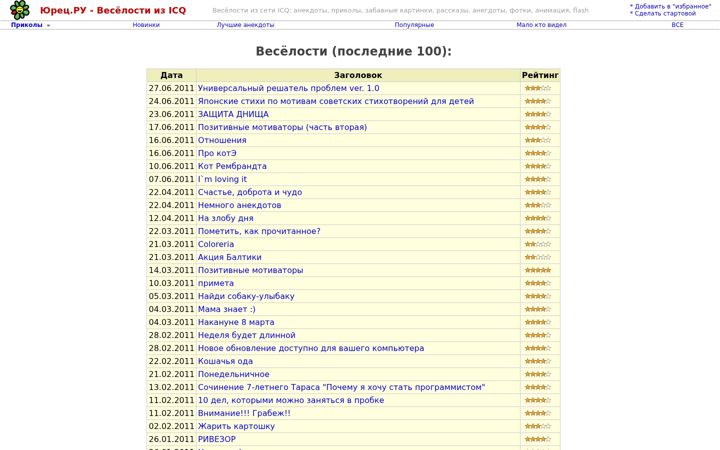Open Новое обновление доступно для вашего компьютера
The width and height of the screenshot is (720, 450).
coord(311,348)
